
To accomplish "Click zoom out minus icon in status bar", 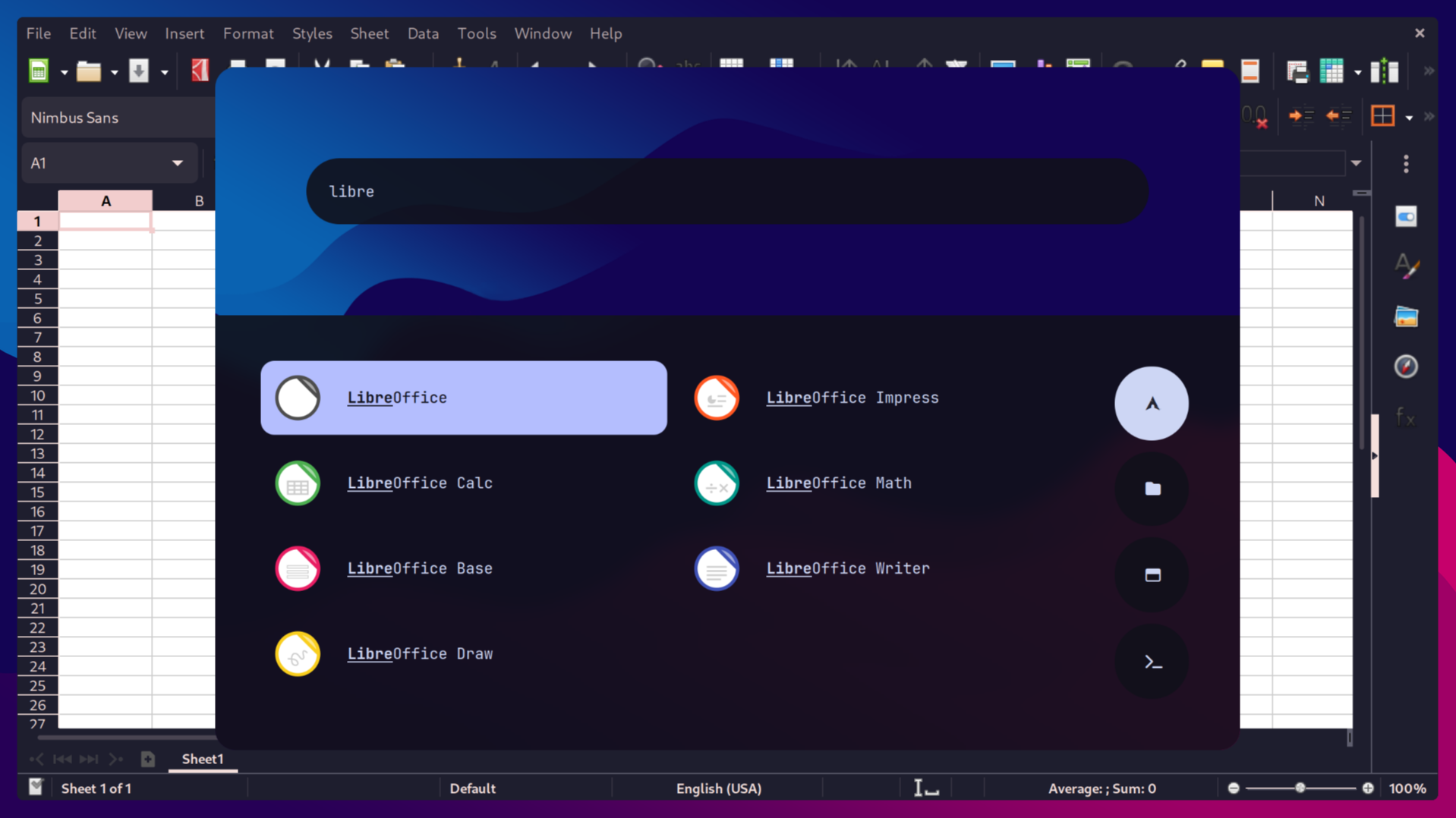I will coord(1234,788).
